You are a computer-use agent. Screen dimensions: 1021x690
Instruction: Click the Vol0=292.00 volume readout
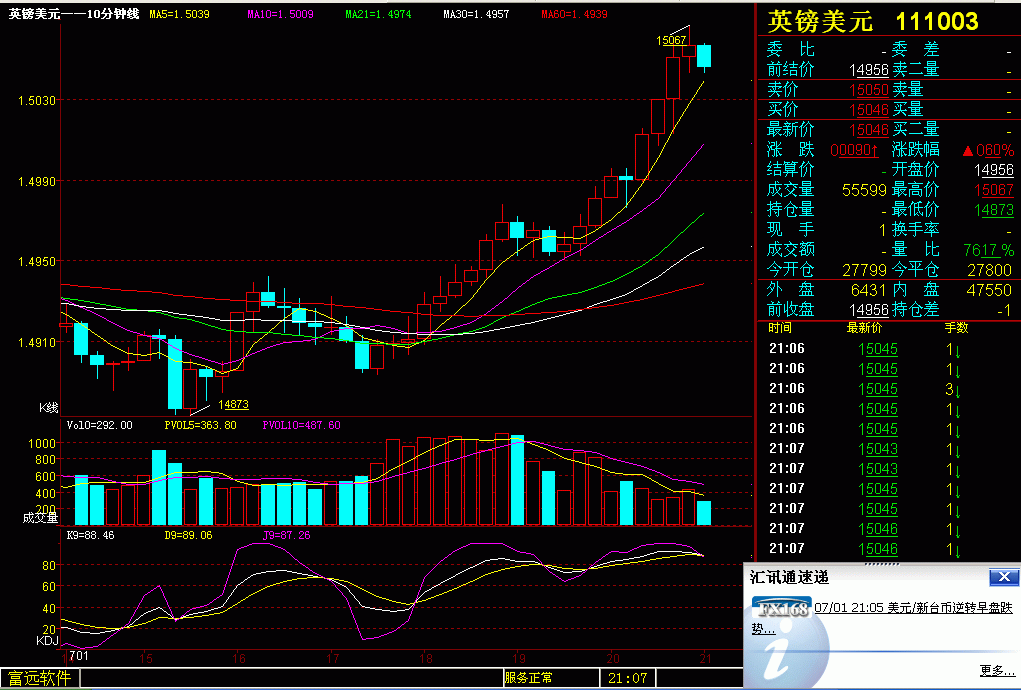(x=99, y=425)
